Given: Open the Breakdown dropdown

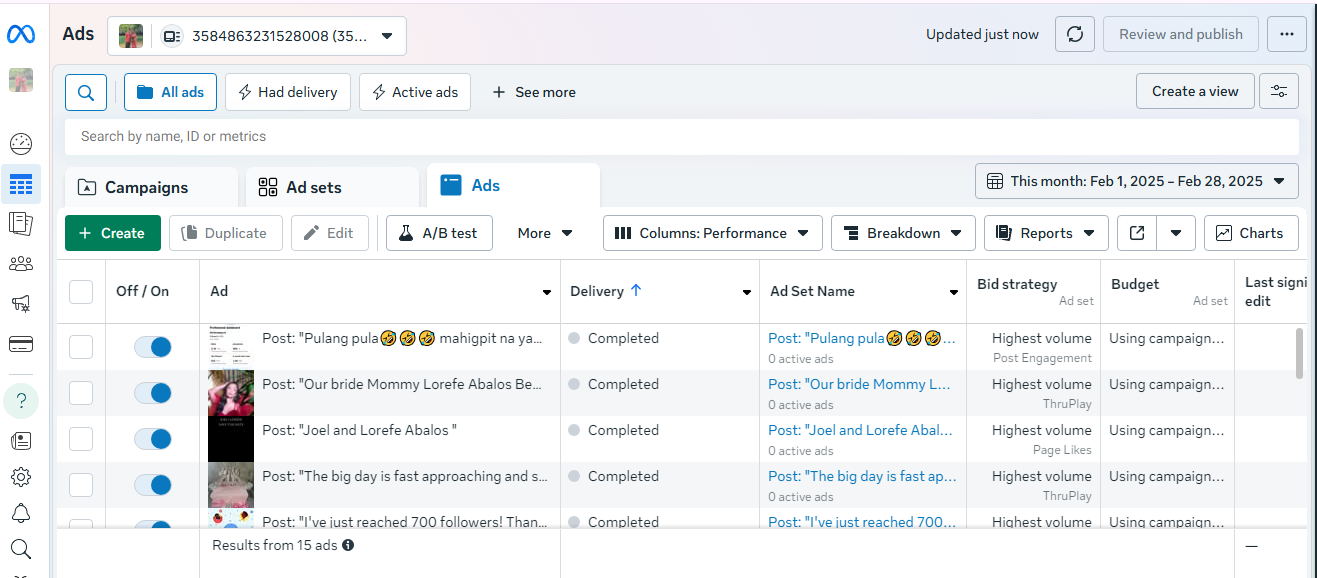Looking at the screenshot, I should [x=903, y=233].
